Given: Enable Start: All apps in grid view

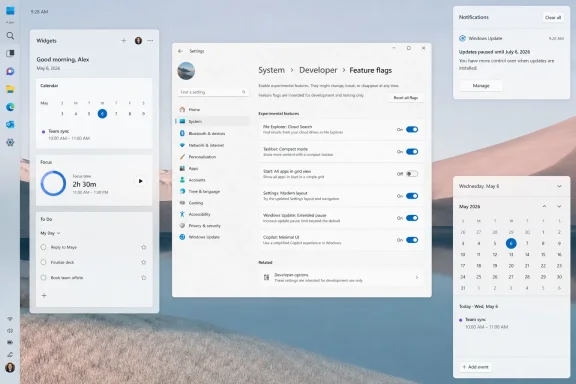Looking at the screenshot, I should pyautogui.click(x=412, y=174).
